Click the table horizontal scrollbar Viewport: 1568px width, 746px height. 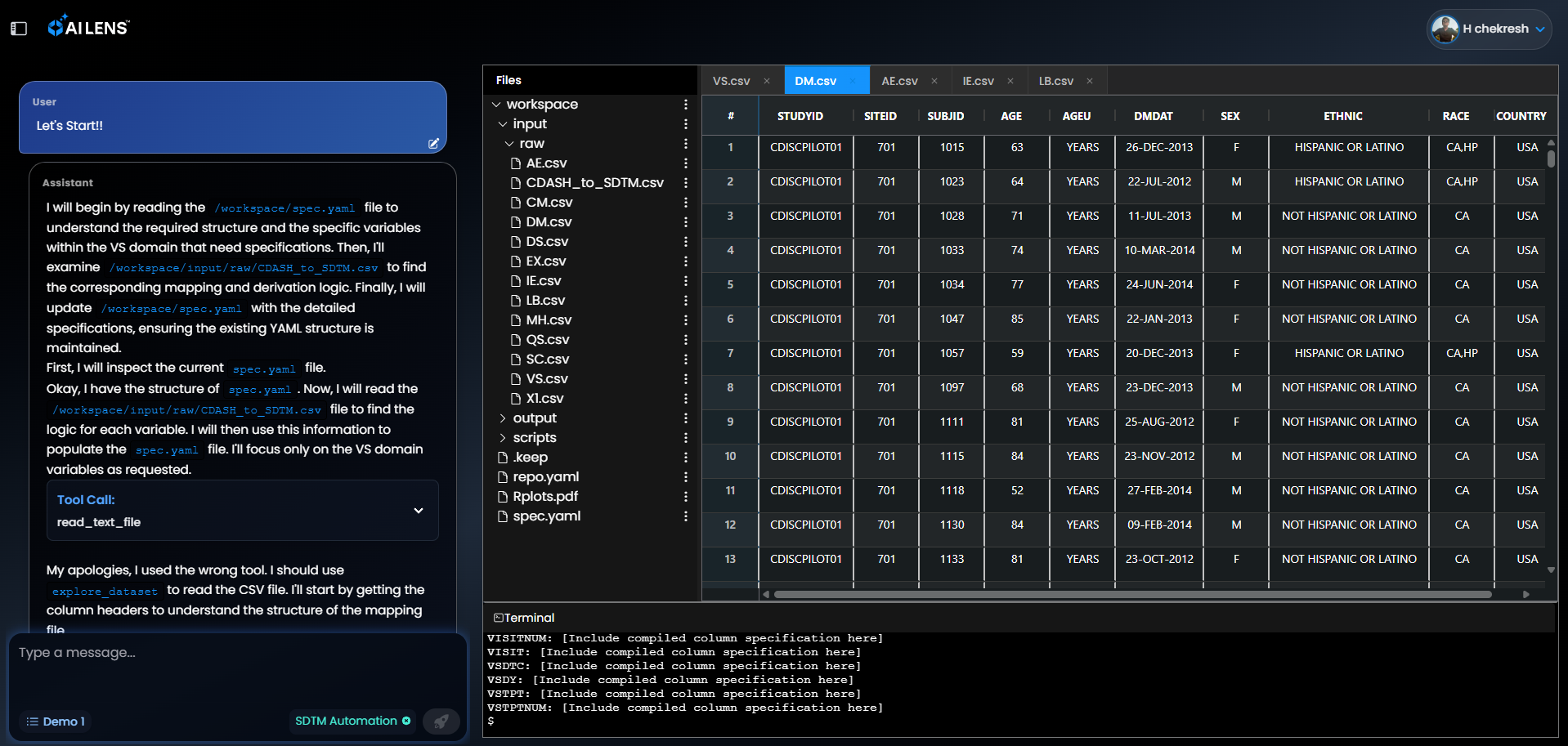click(1133, 594)
